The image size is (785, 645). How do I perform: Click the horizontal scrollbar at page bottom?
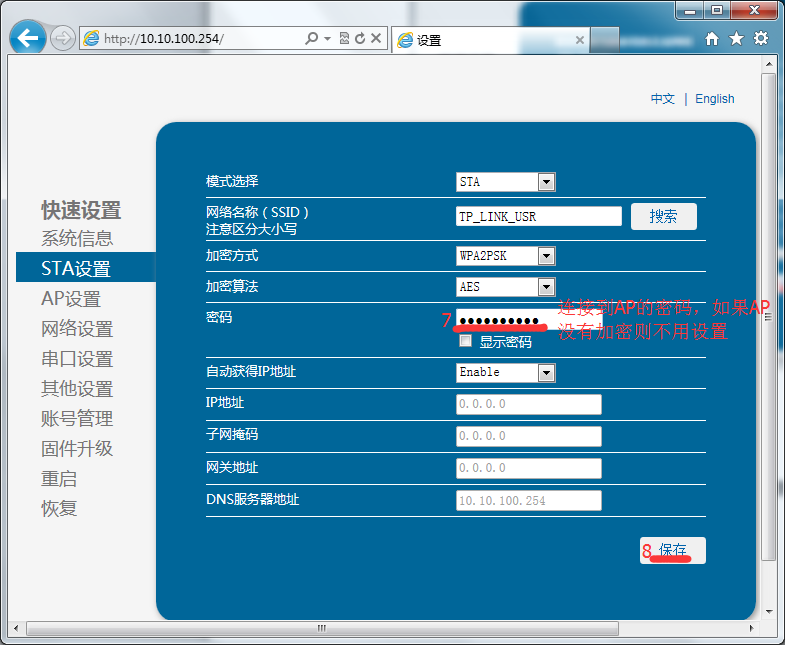pos(320,628)
